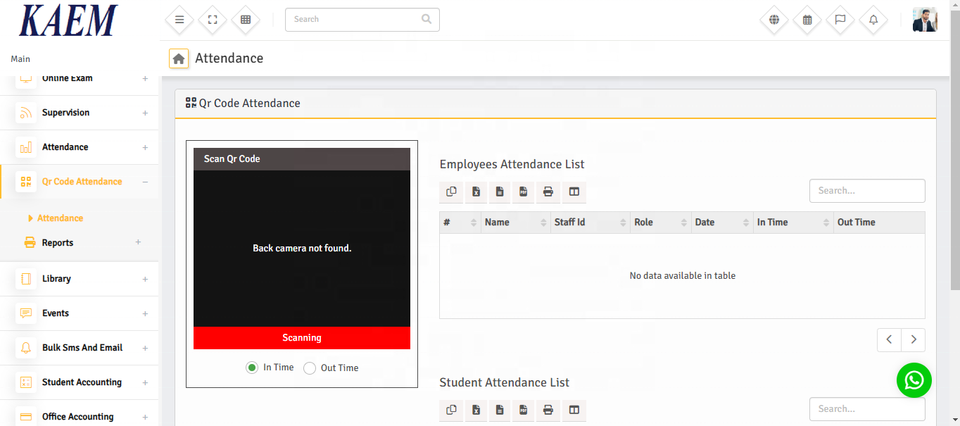The image size is (960, 426).
Task: Select the In Time radio button
Action: [252, 368]
